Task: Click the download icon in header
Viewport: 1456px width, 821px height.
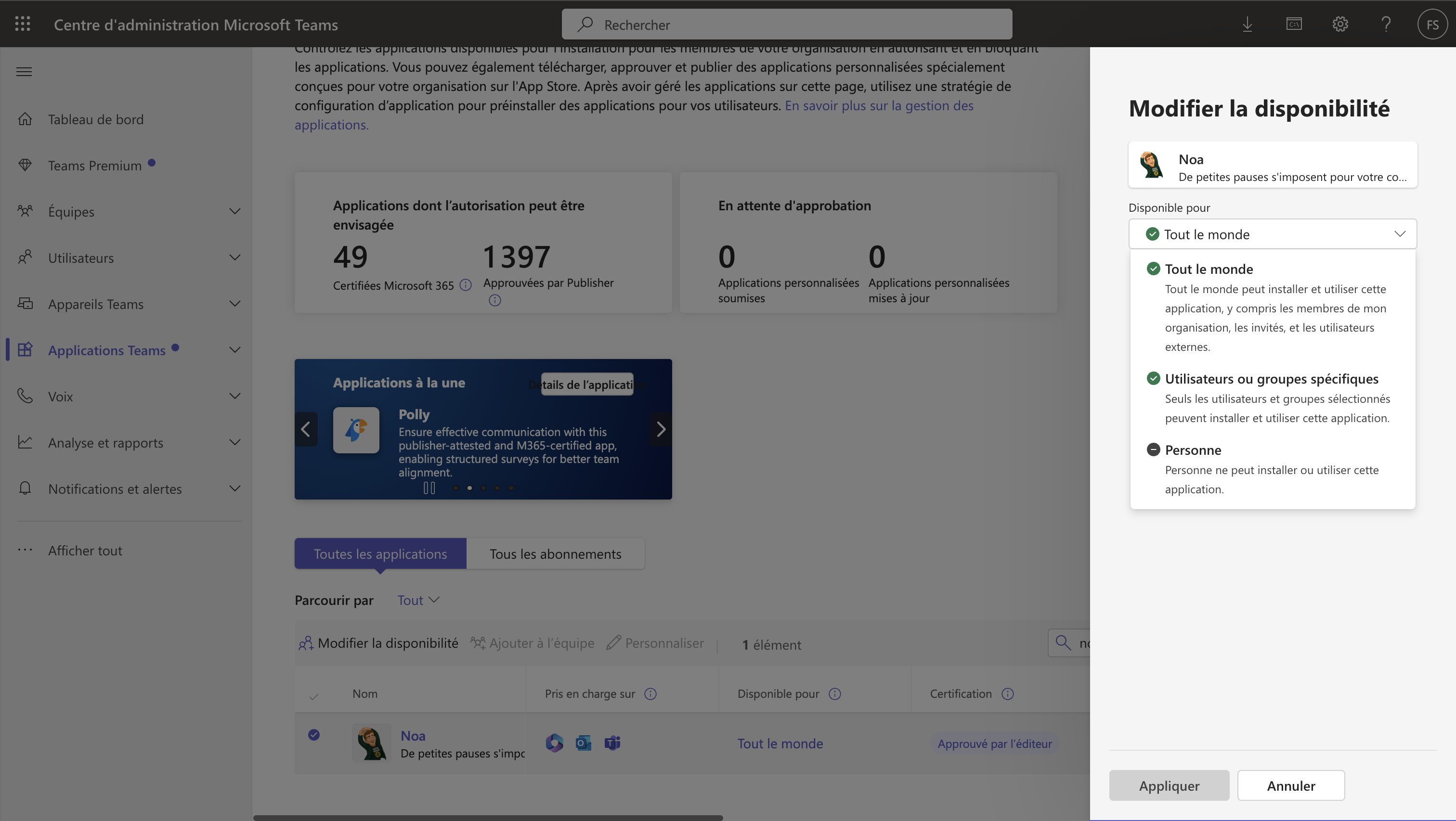Action: (1248, 24)
